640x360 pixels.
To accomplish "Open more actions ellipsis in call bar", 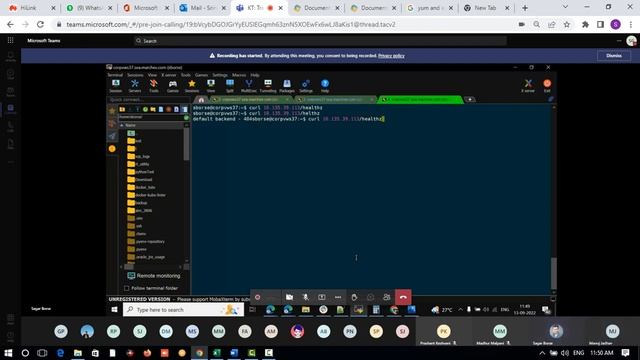I will [338, 297].
